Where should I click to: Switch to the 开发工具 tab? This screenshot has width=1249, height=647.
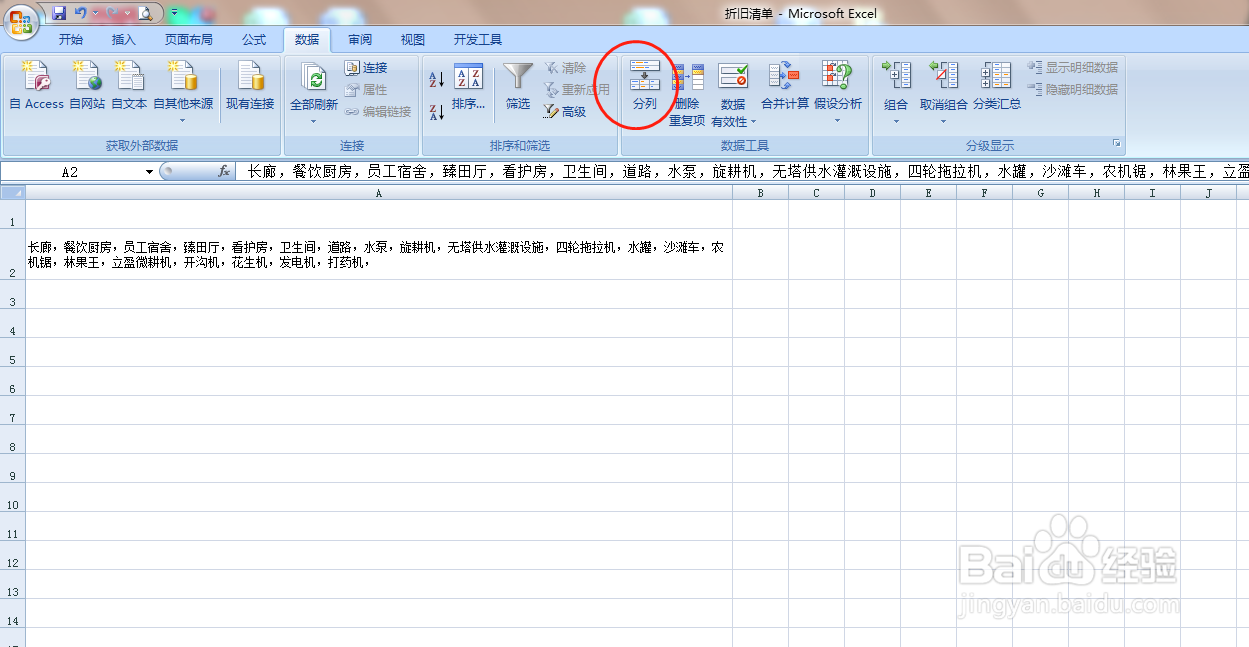pos(478,40)
